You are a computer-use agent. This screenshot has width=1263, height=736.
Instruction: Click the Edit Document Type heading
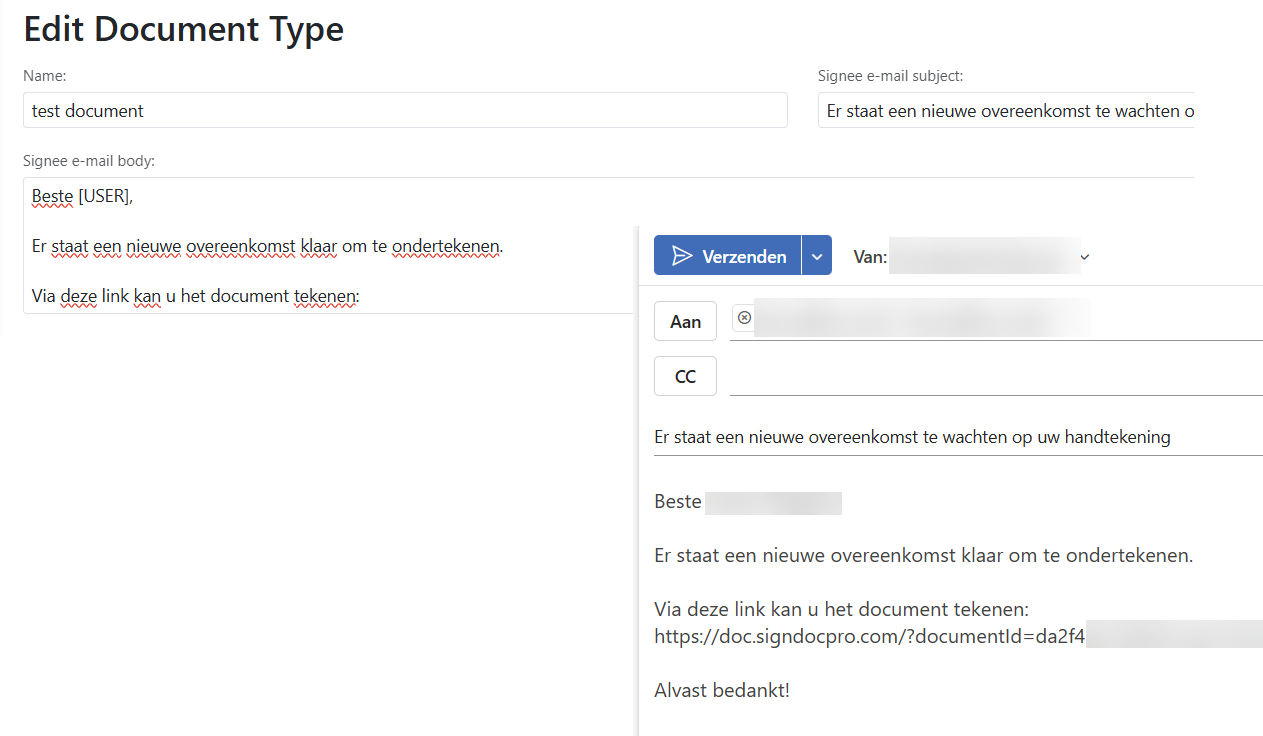point(183,28)
